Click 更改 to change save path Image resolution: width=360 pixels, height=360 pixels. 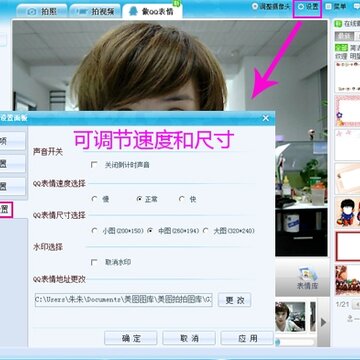(234, 300)
